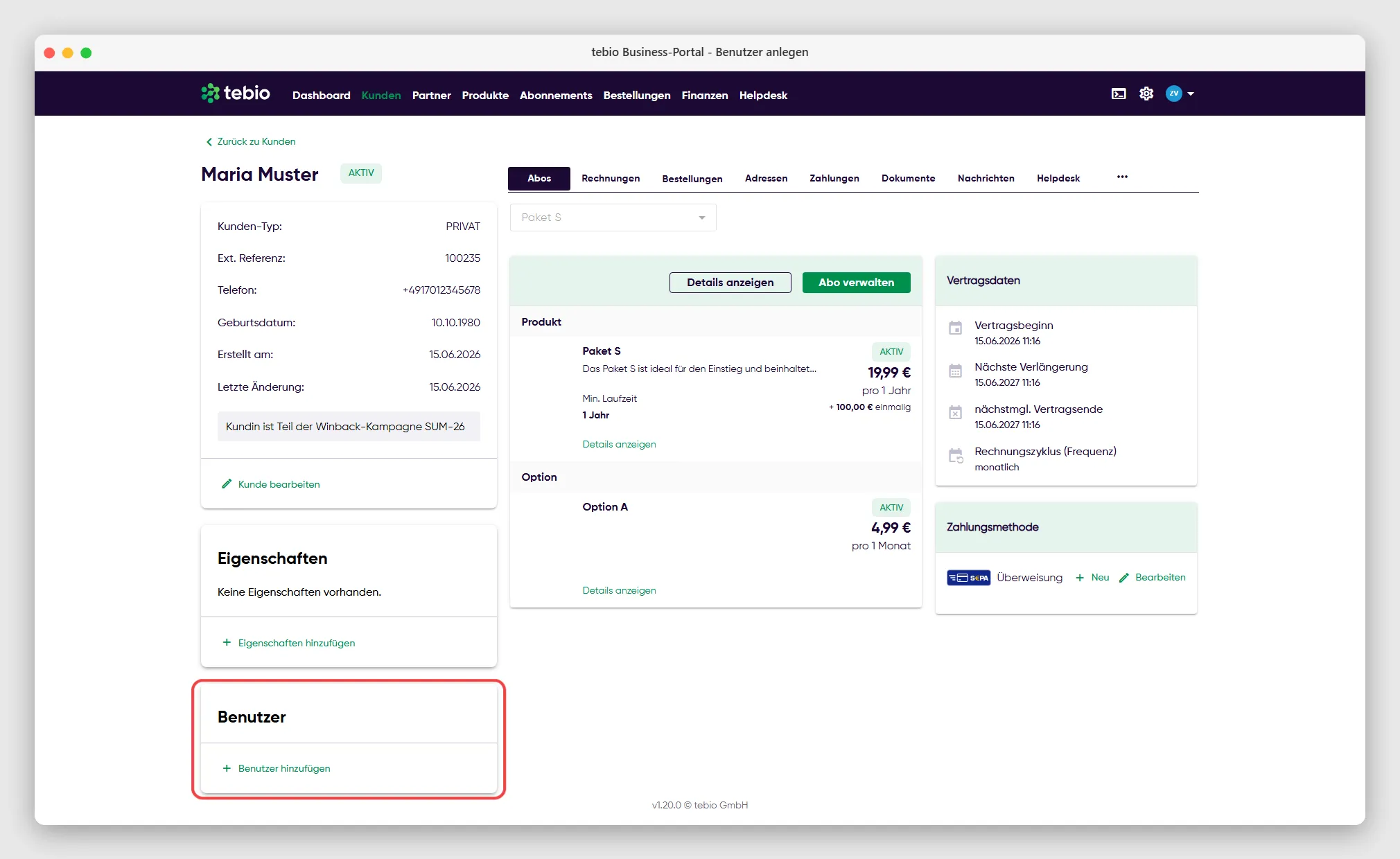Screen dimensions: 1400x859
Task: Click the Option A title
Action: [x=605, y=507]
